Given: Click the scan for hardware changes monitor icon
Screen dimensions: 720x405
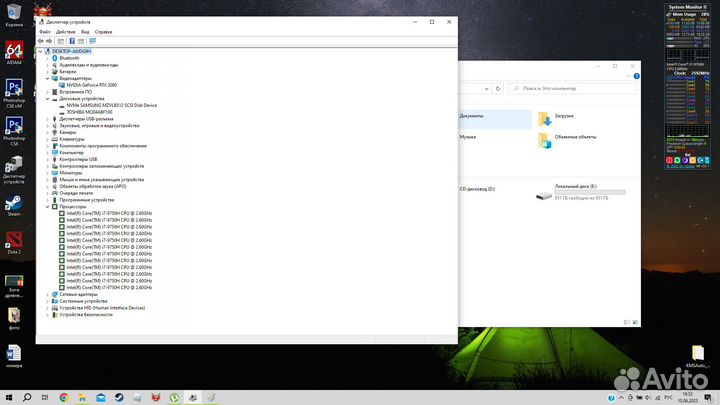Looking at the screenshot, I should (92, 41).
